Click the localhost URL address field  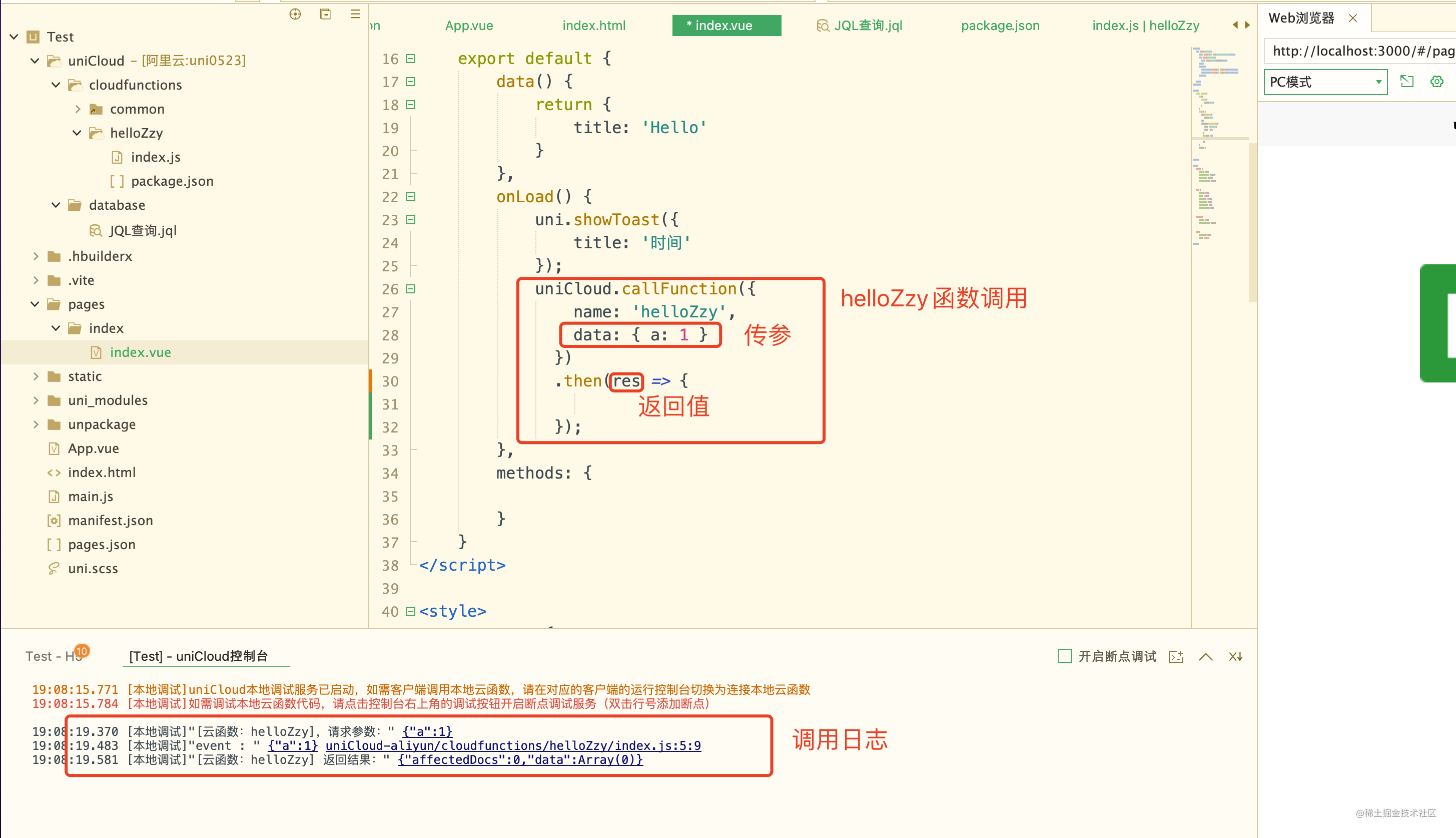[1360, 51]
